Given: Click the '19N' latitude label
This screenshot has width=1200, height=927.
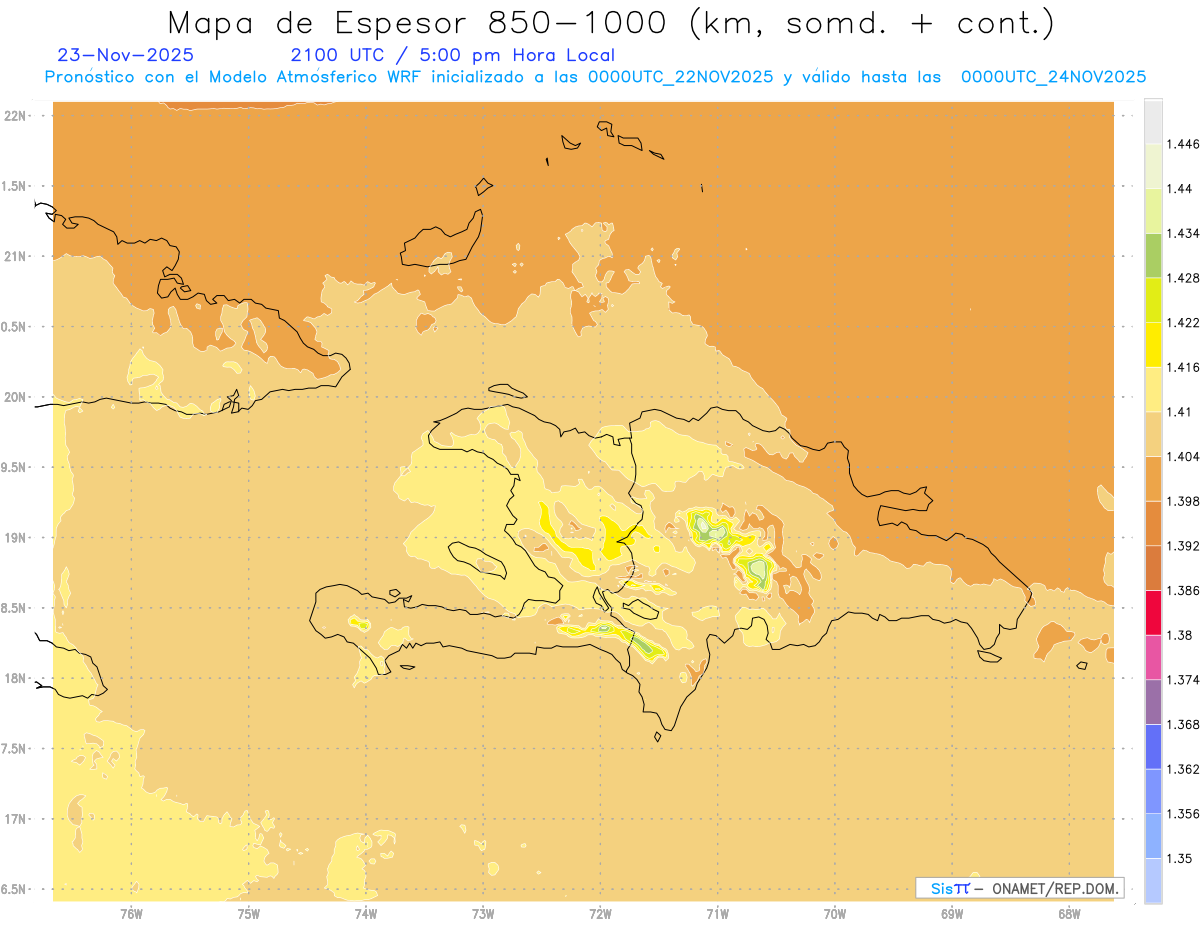Looking at the screenshot, I should click(x=15, y=537).
